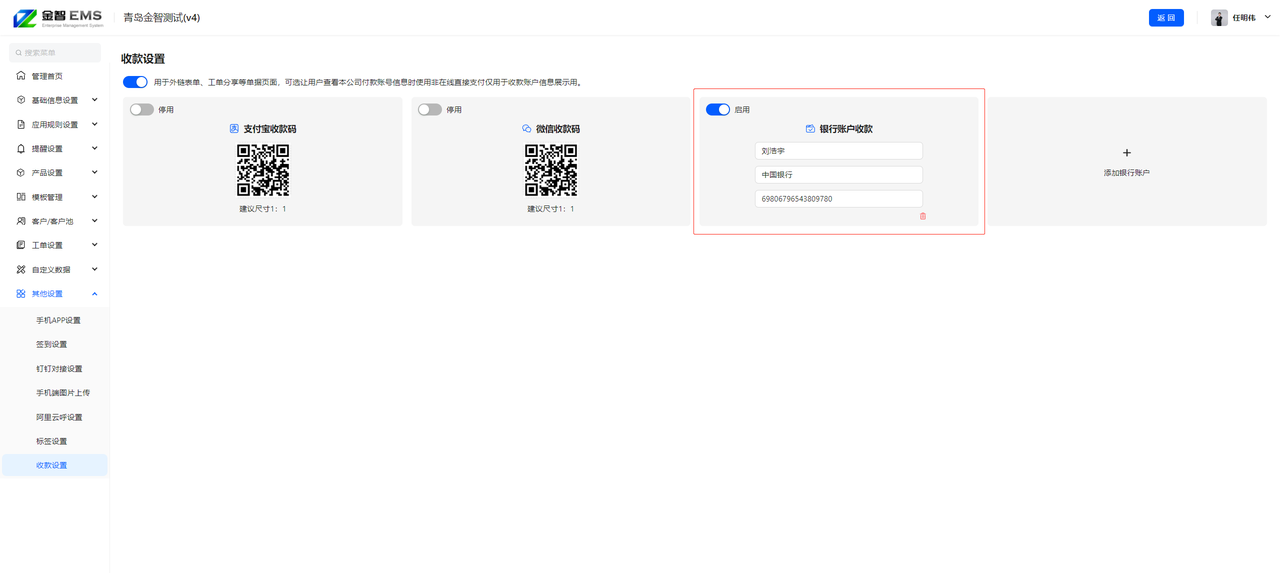
Task: Expand 工单设置 chevron
Action: coord(95,245)
